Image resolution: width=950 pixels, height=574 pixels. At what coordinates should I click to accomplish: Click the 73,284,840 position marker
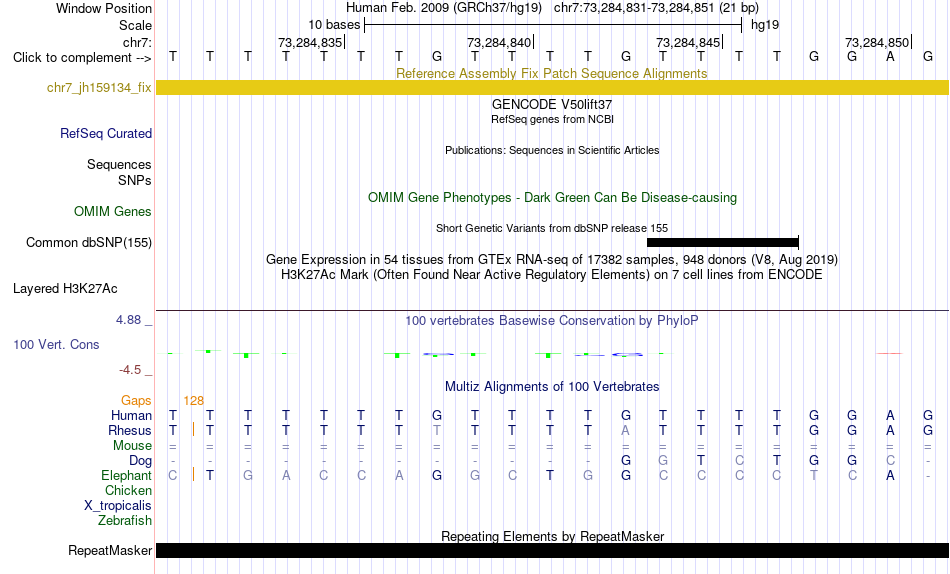tap(500, 42)
